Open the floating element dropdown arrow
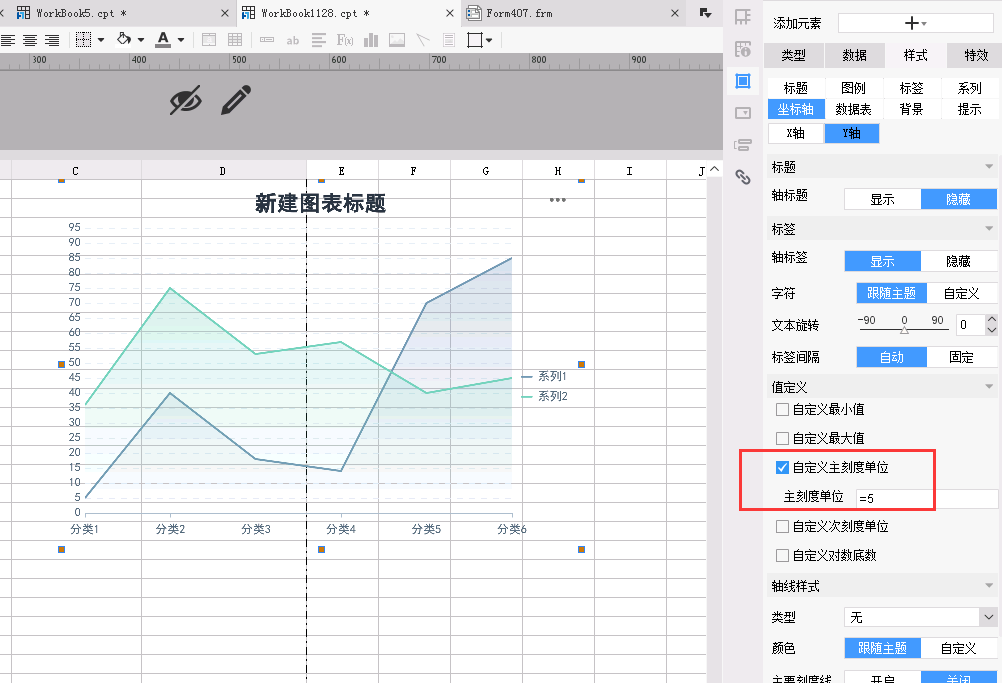The height and width of the screenshot is (683, 1002). point(489,40)
